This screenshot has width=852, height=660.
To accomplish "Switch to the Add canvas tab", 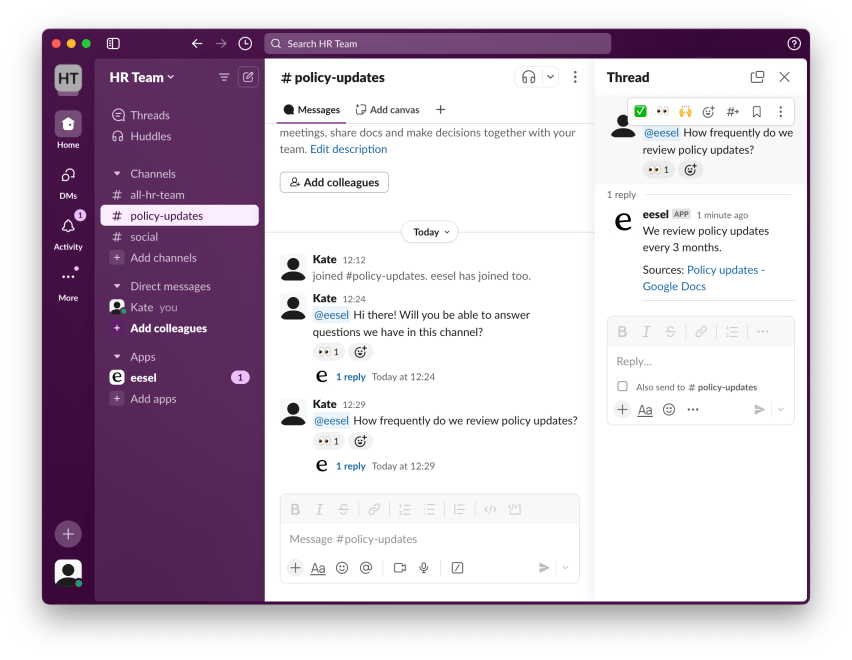I will [x=387, y=110].
